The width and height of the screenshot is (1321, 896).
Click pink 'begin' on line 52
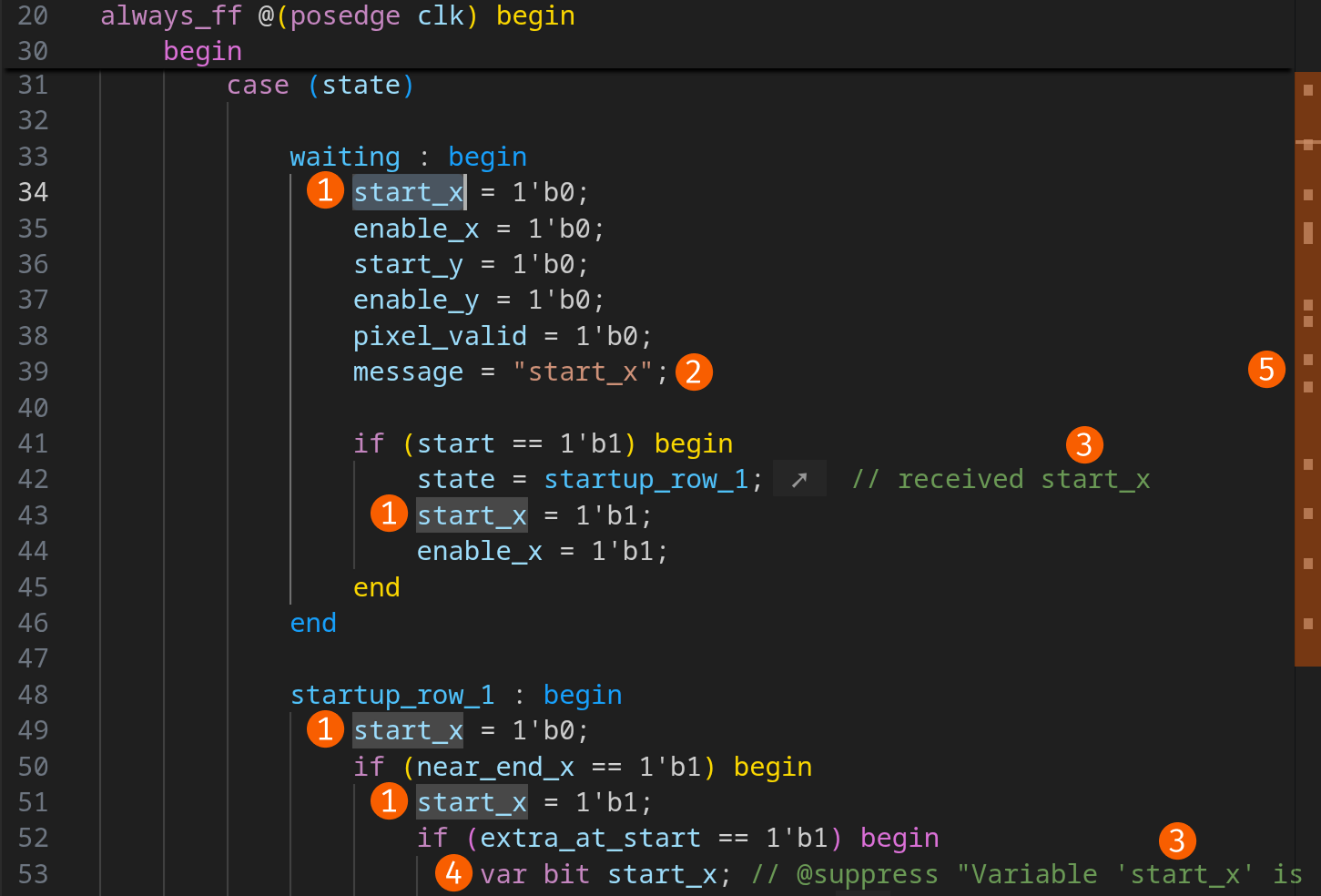(899, 839)
